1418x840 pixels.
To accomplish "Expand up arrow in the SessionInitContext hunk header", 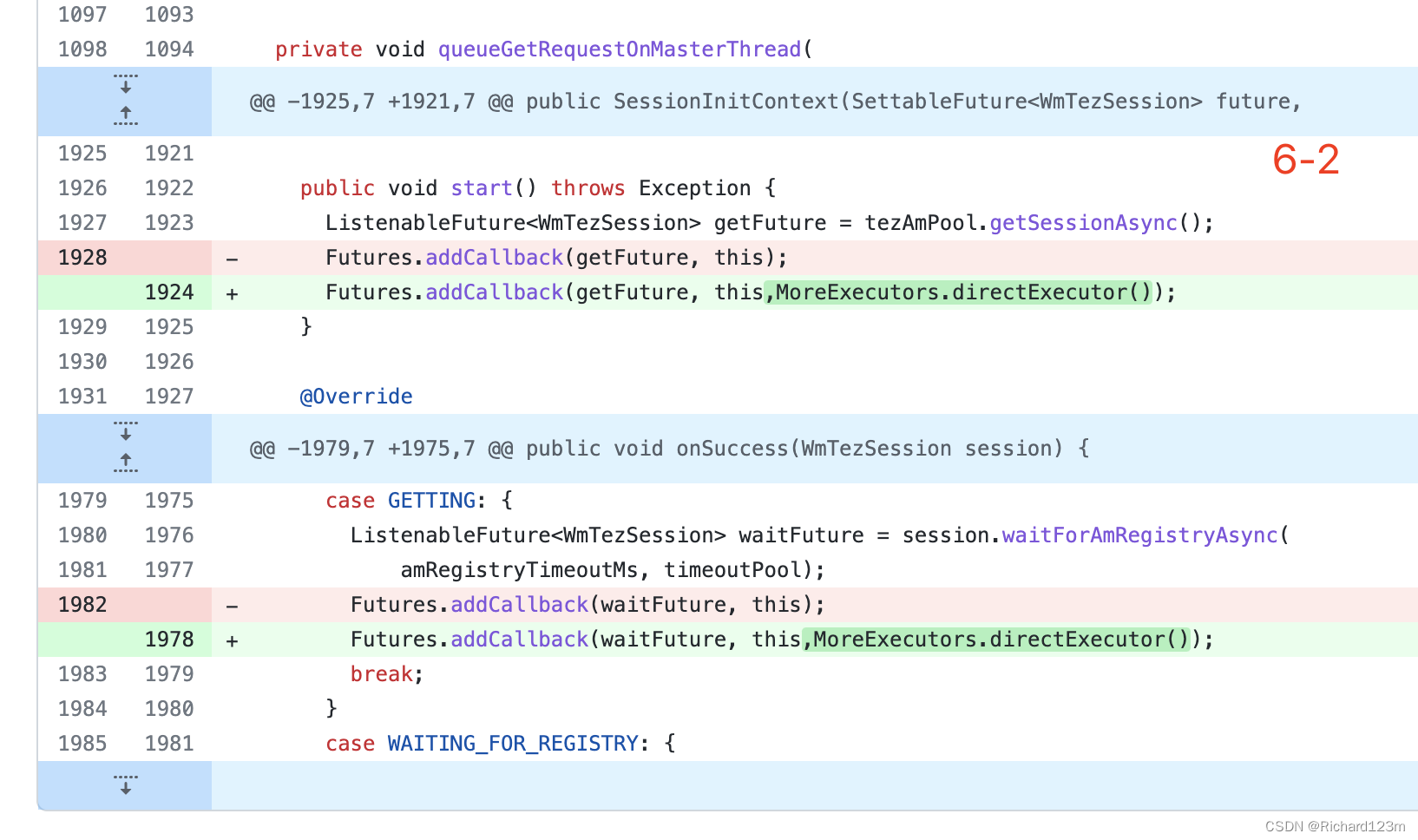I will (126, 115).
